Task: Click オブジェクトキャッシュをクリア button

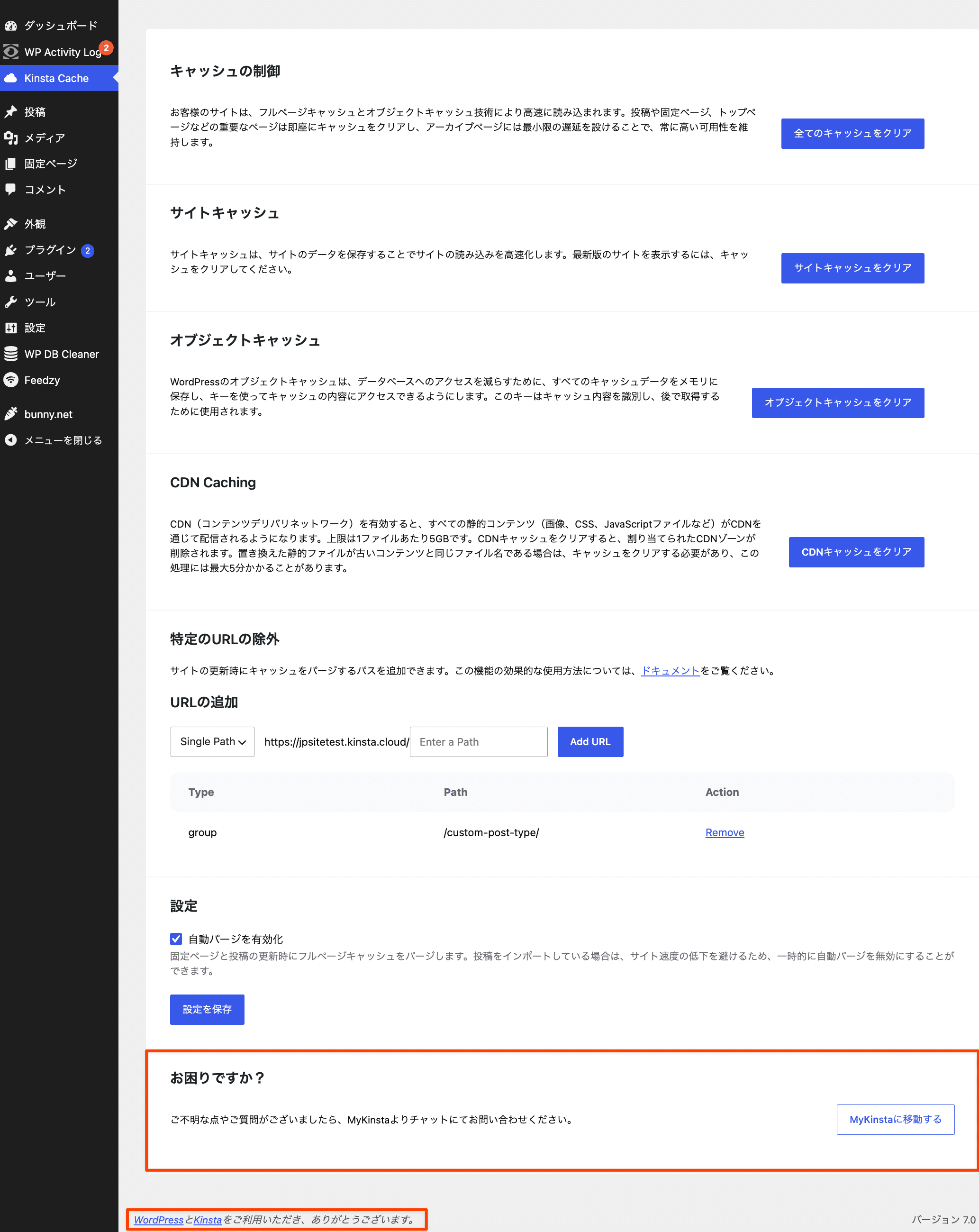Action: [838, 403]
